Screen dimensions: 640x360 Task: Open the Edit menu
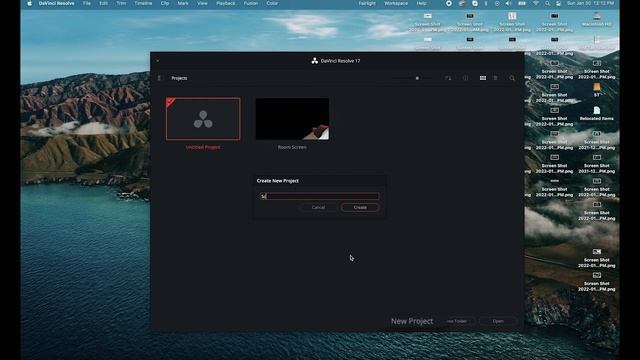point(103,3)
